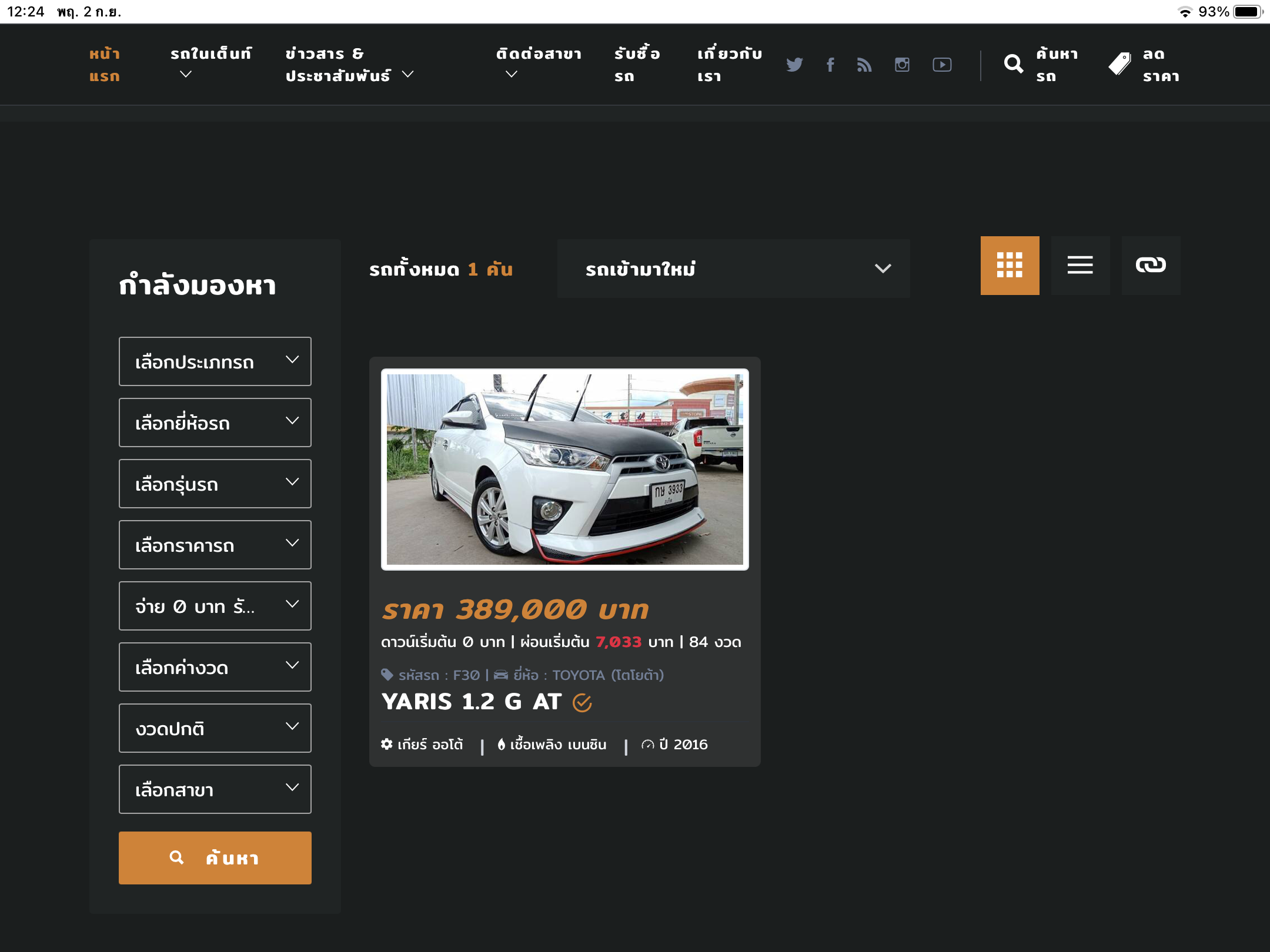
Task: Open the เลือกราคารถ price range dropdown
Action: pos(215,545)
